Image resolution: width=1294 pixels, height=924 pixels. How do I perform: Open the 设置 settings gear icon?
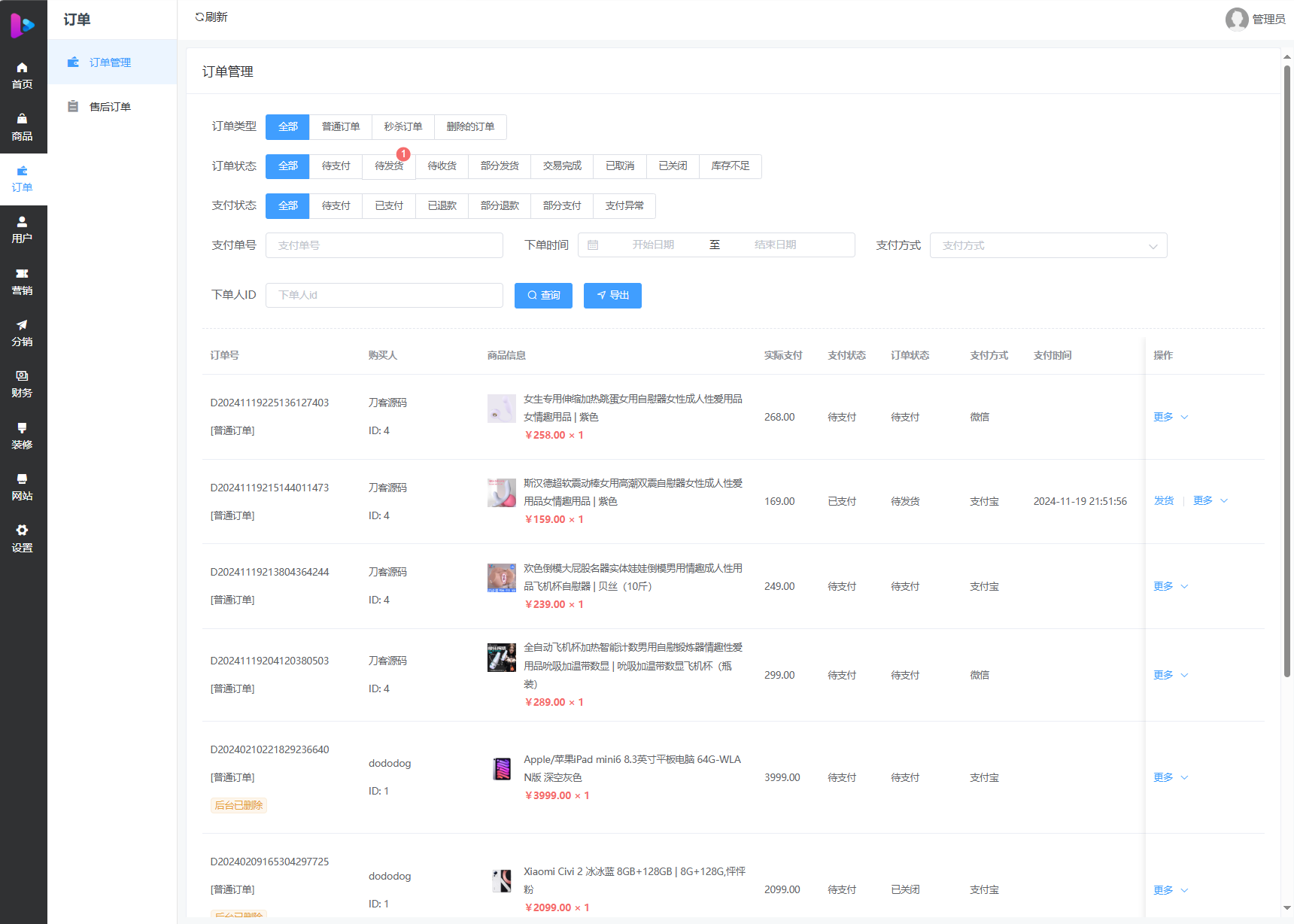coord(23,530)
